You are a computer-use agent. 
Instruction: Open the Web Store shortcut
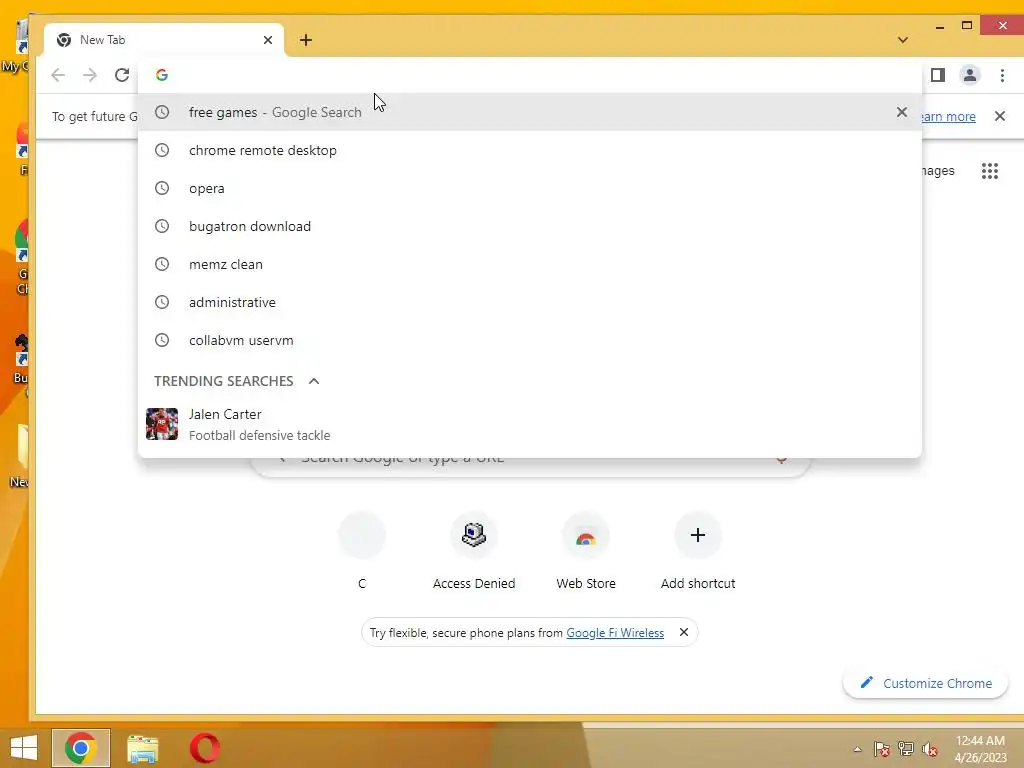586,552
